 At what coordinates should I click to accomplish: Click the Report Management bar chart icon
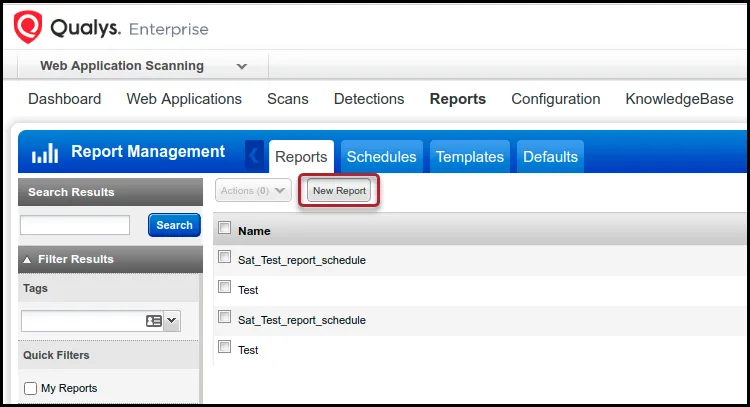point(45,153)
